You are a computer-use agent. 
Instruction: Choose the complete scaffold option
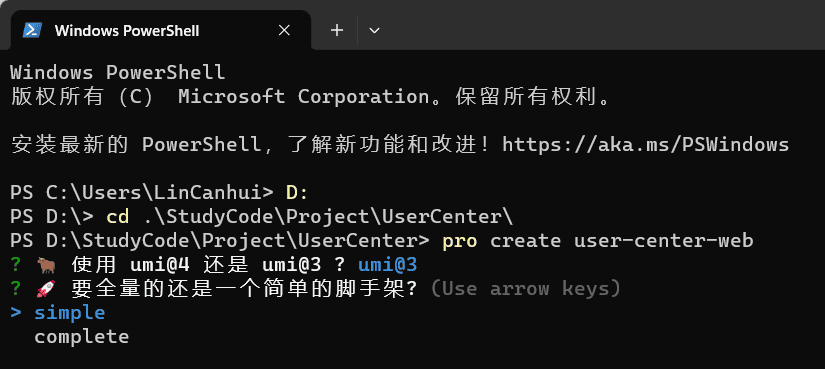[82, 337]
